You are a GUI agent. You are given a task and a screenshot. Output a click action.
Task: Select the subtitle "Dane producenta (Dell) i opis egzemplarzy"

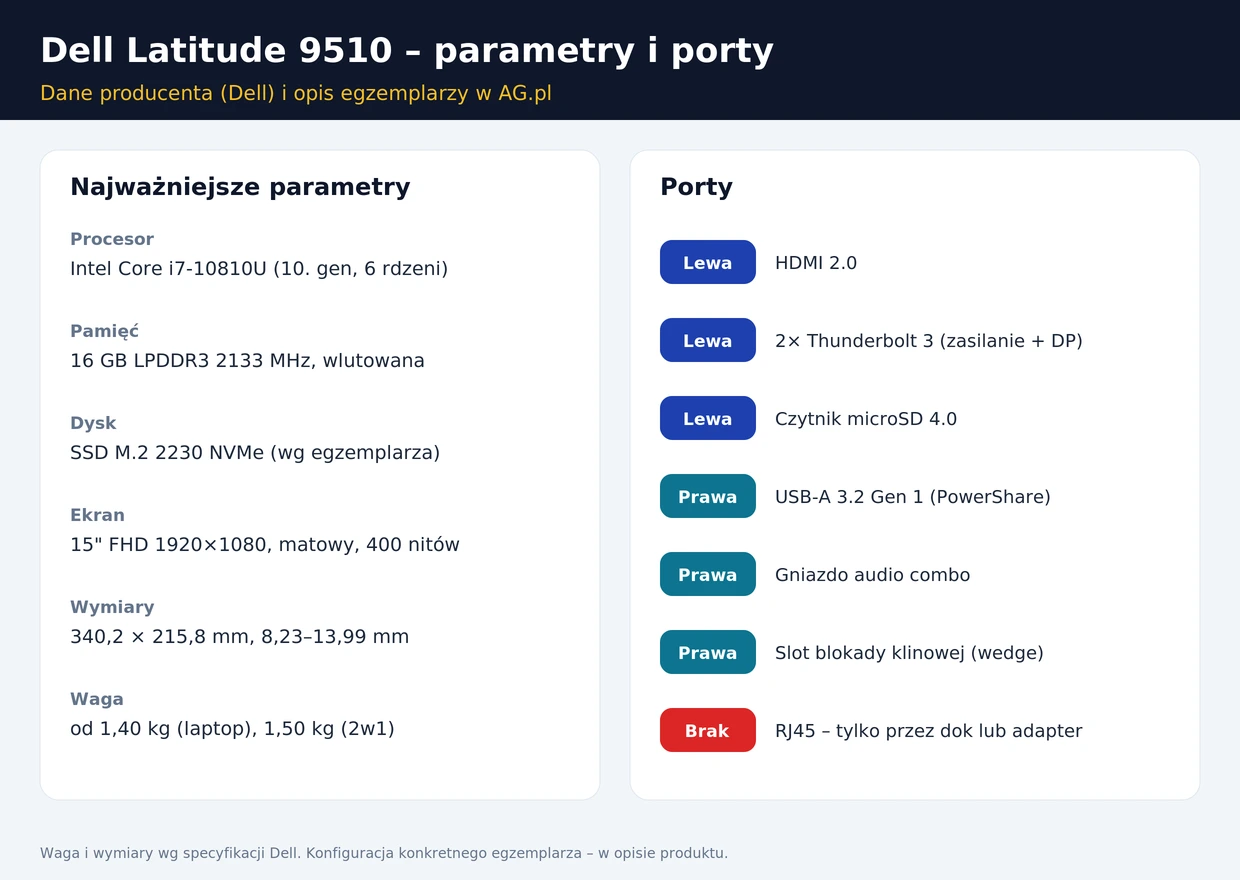click(254, 93)
